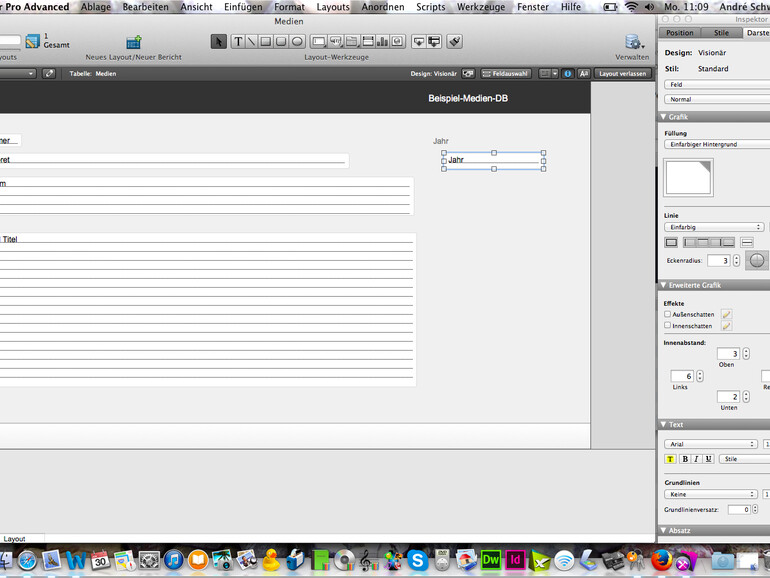Click the Layout verlassen button
The image size is (770, 578).
coord(622,74)
